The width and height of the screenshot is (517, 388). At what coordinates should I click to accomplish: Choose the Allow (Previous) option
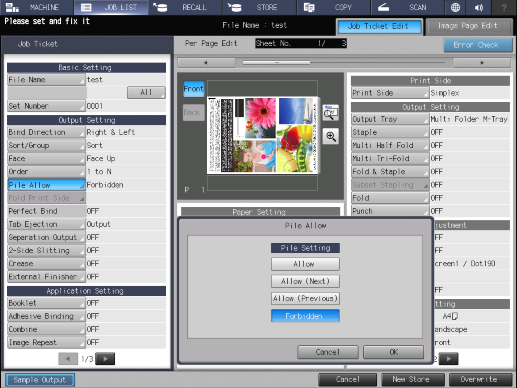305,298
